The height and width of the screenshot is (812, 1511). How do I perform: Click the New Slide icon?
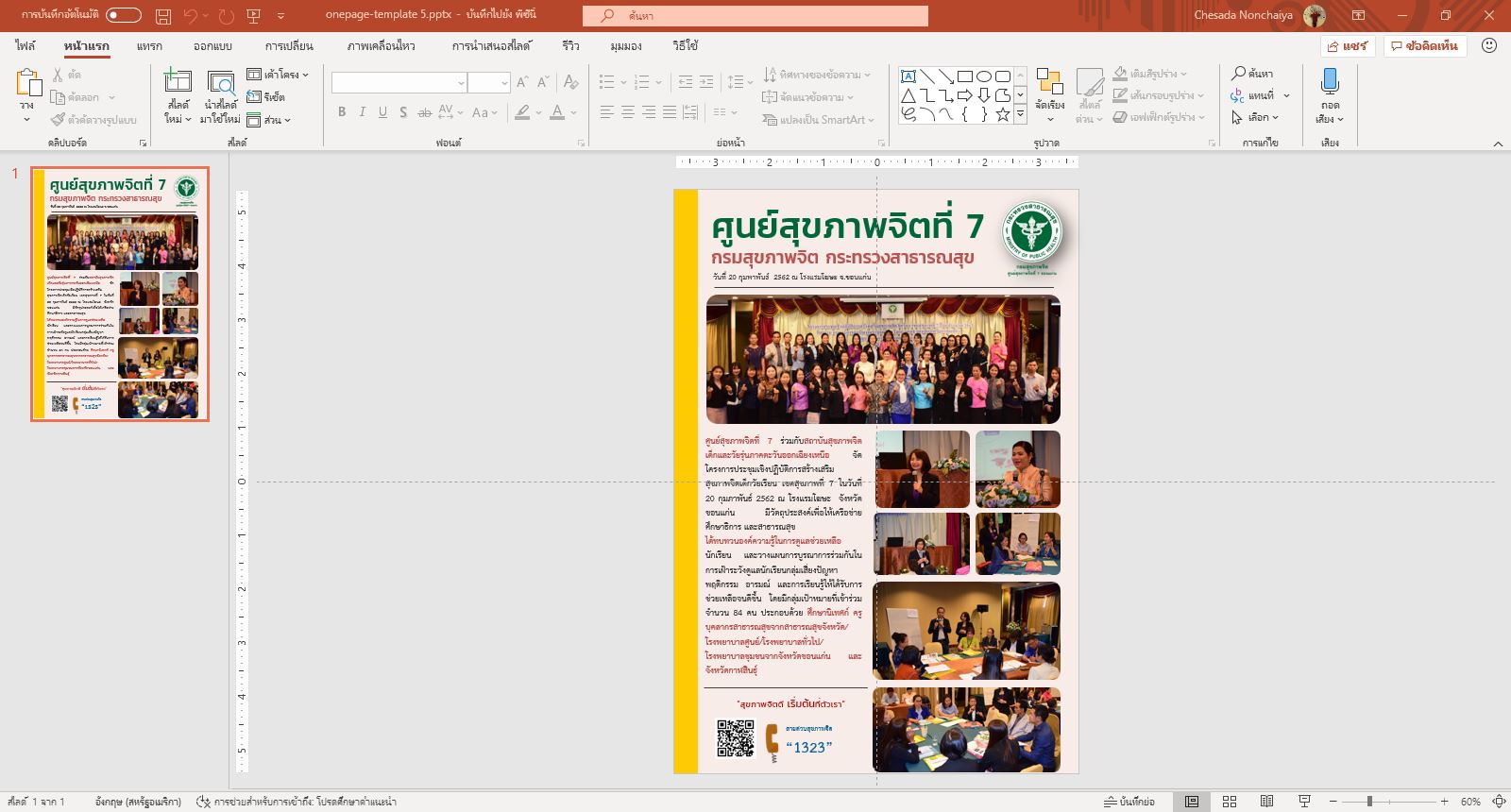(x=178, y=82)
